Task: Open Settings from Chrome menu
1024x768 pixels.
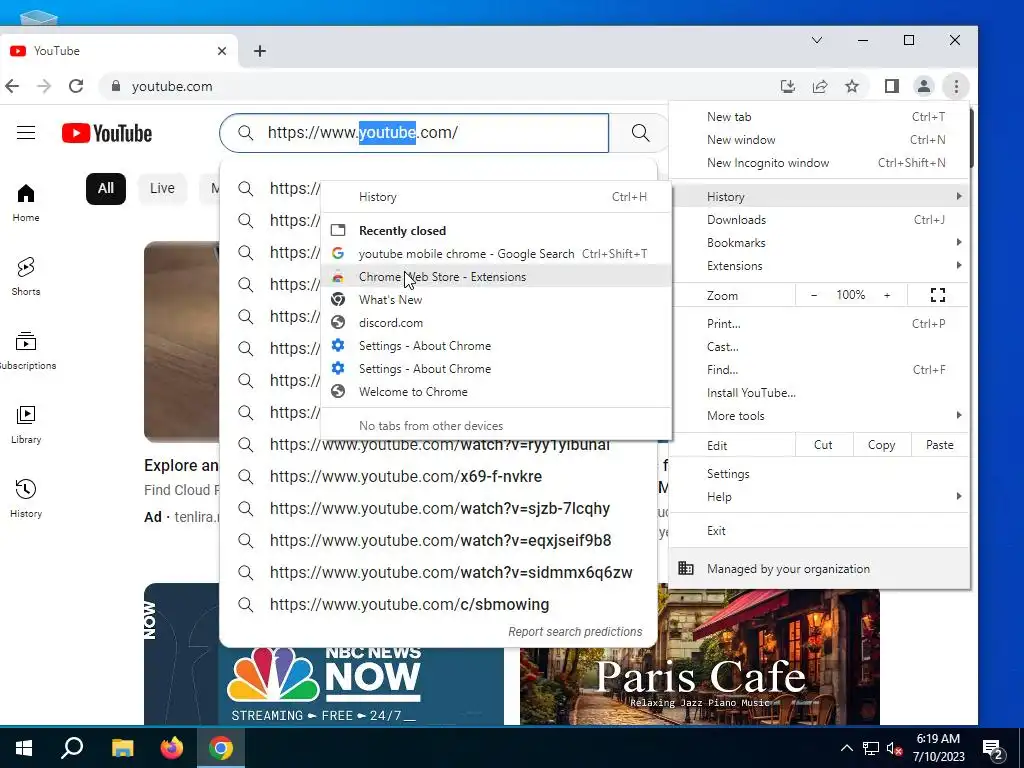Action: 820,473
